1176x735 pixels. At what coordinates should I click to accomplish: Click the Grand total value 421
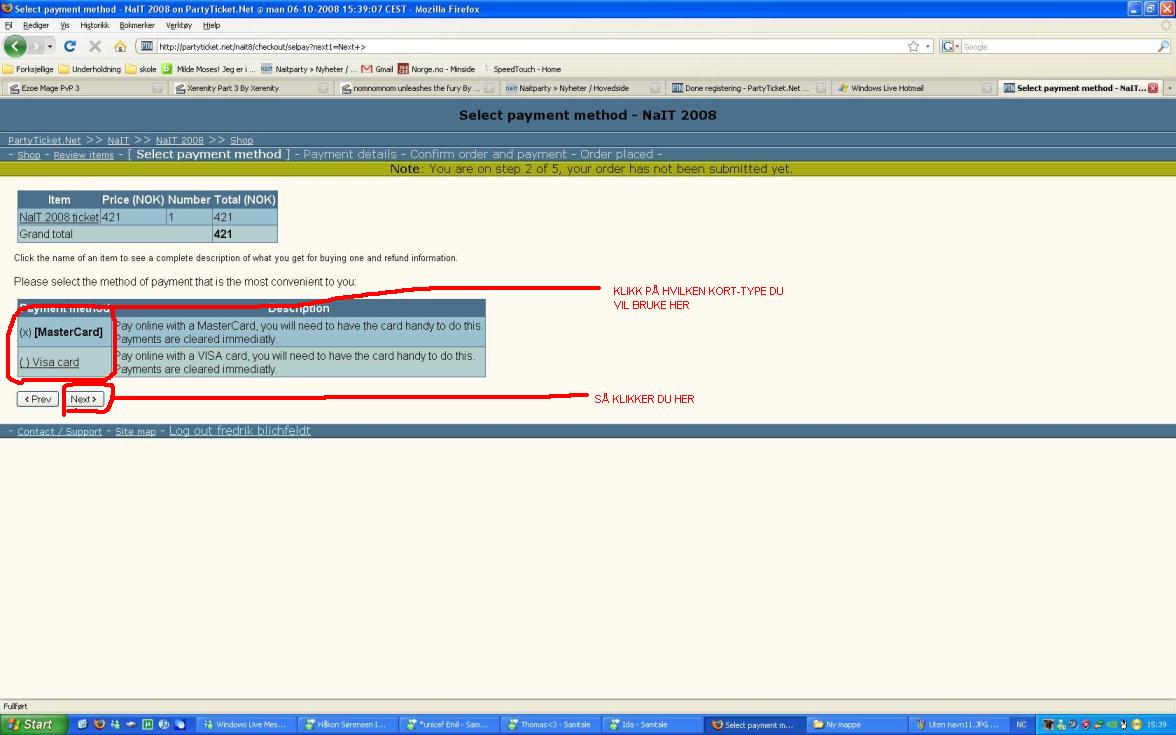click(x=223, y=234)
